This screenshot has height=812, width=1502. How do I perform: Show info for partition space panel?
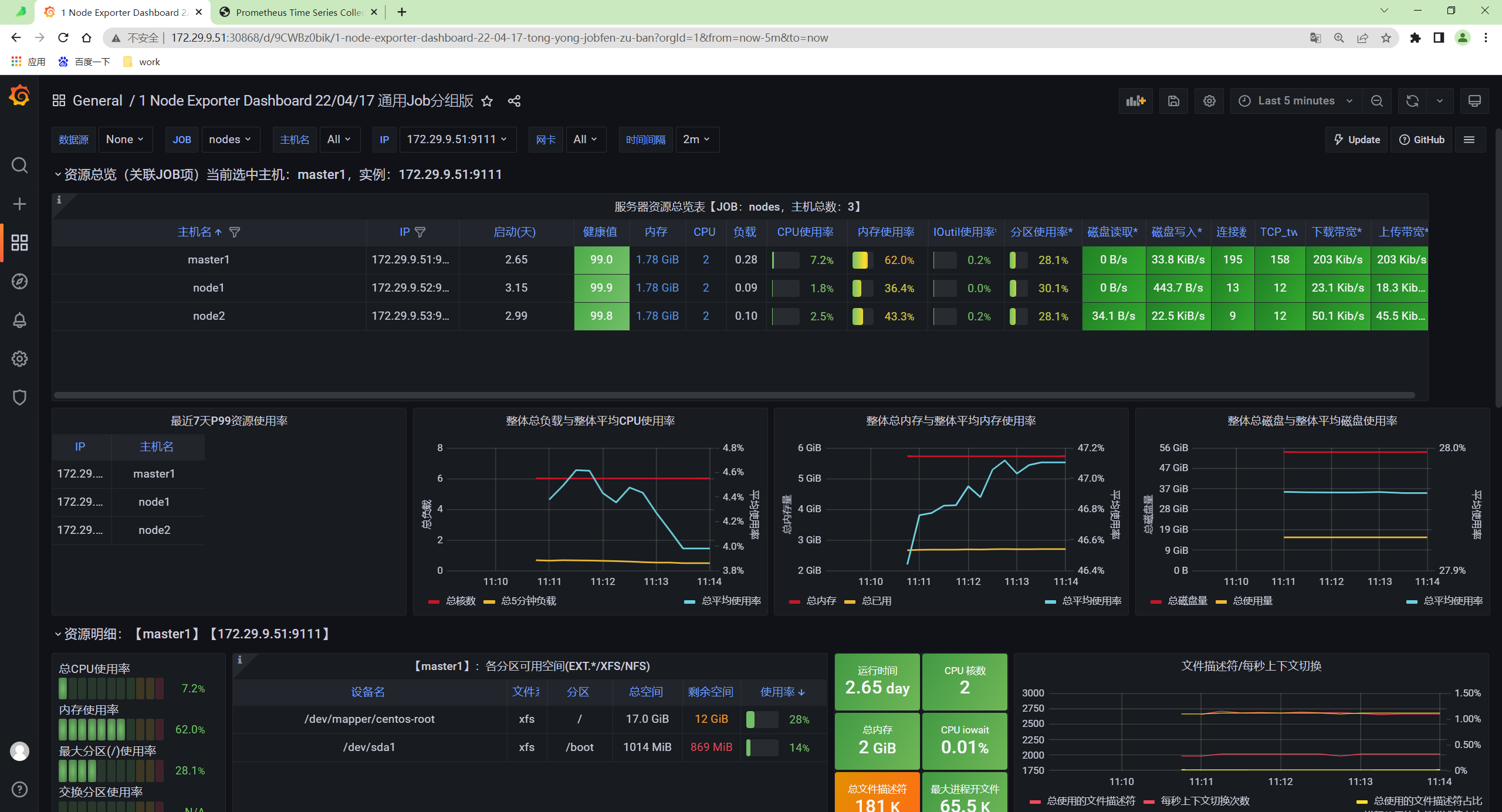(239, 660)
